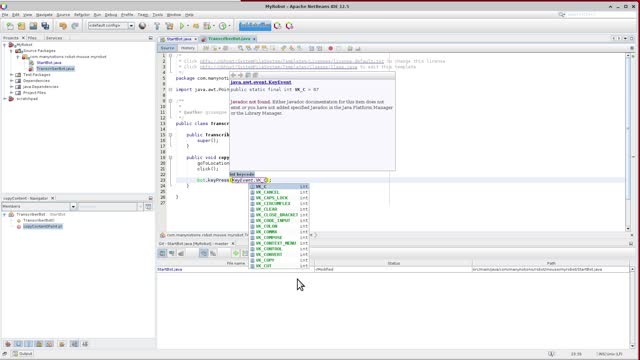Image resolution: width=640 pixels, height=360 pixels.
Task: Close the copyContent Navigator tab
Action: click(53, 198)
